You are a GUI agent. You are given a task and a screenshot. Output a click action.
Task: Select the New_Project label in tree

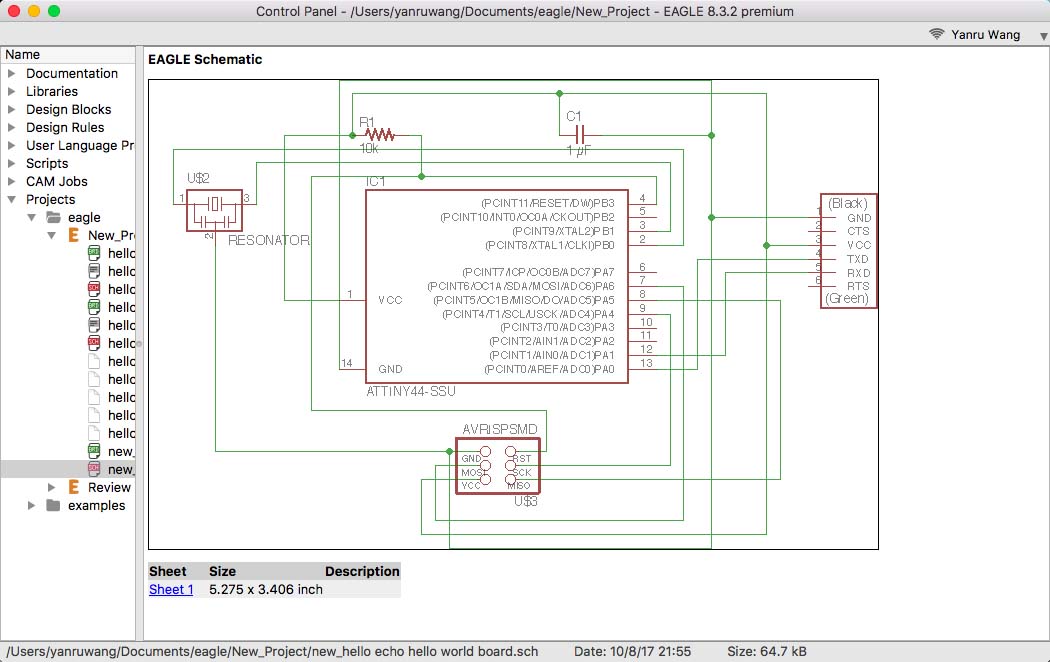click(111, 236)
